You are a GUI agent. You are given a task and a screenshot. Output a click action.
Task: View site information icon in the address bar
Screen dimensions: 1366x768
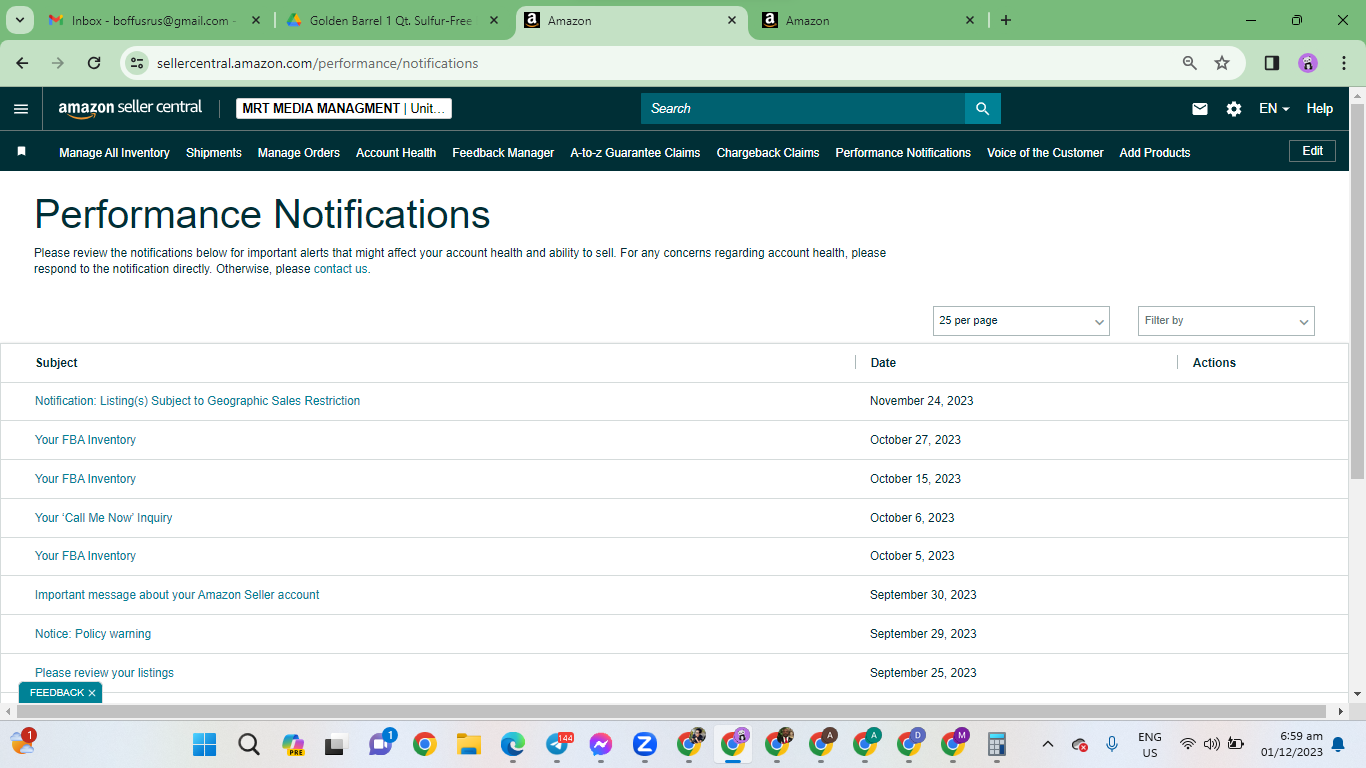coord(138,63)
